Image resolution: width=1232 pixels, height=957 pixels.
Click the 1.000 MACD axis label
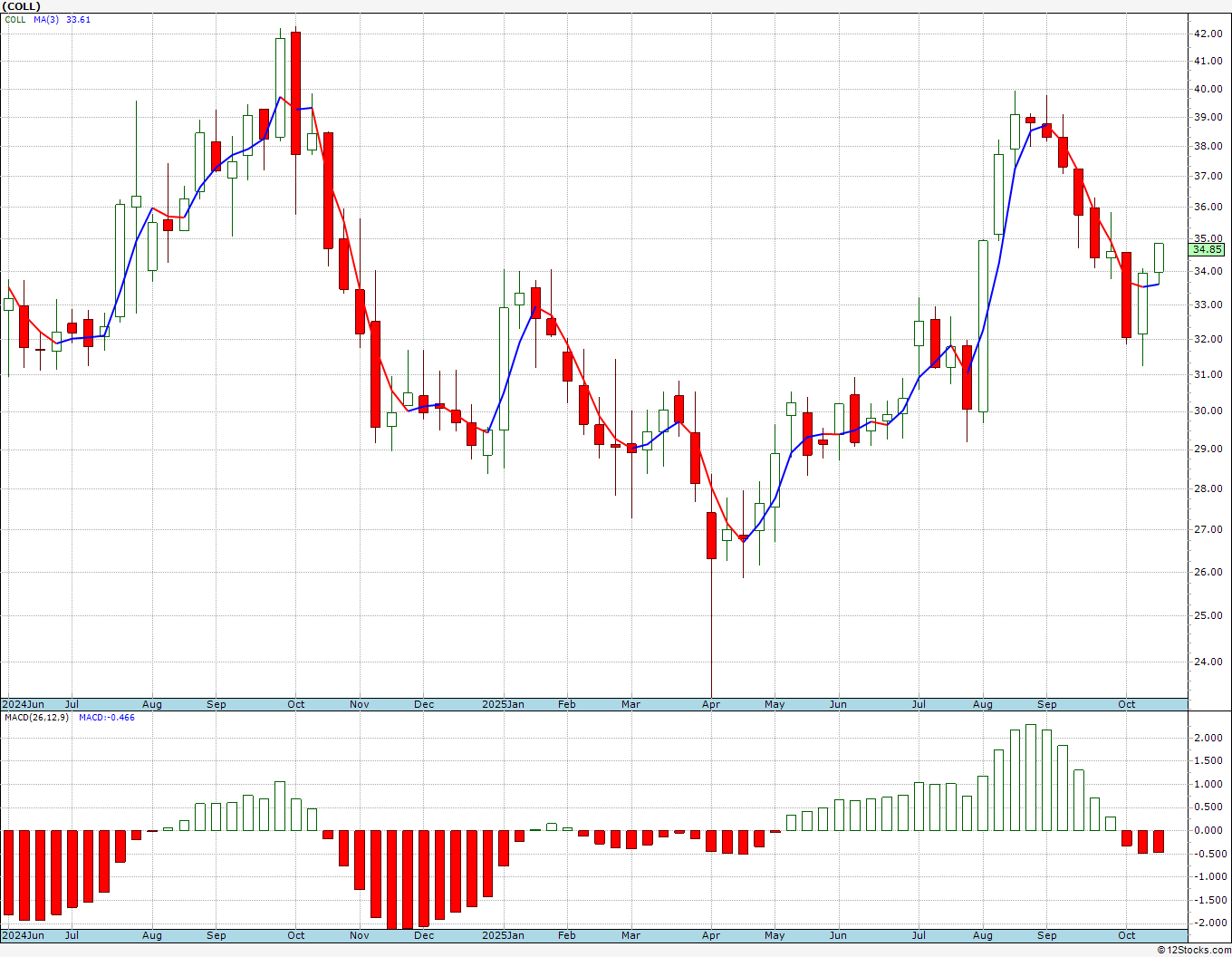point(1210,784)
